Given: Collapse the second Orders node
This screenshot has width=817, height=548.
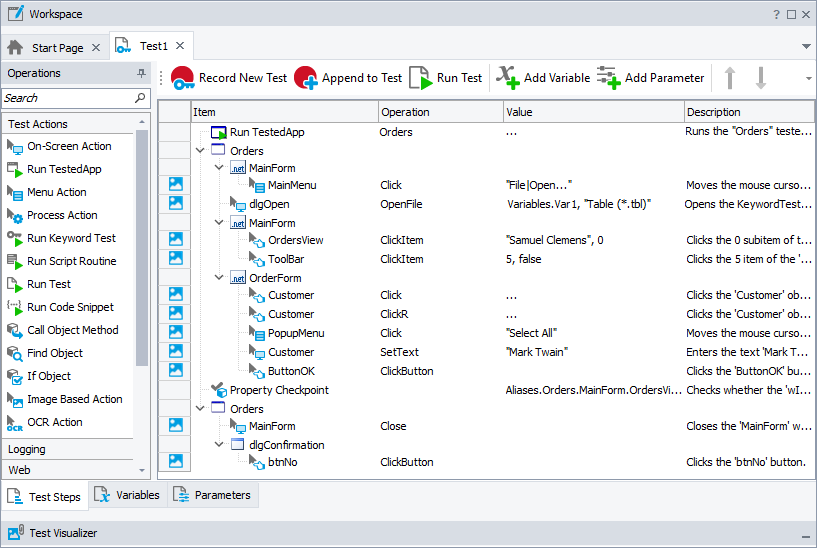Looking at the screenshot, I should point(200,408).
